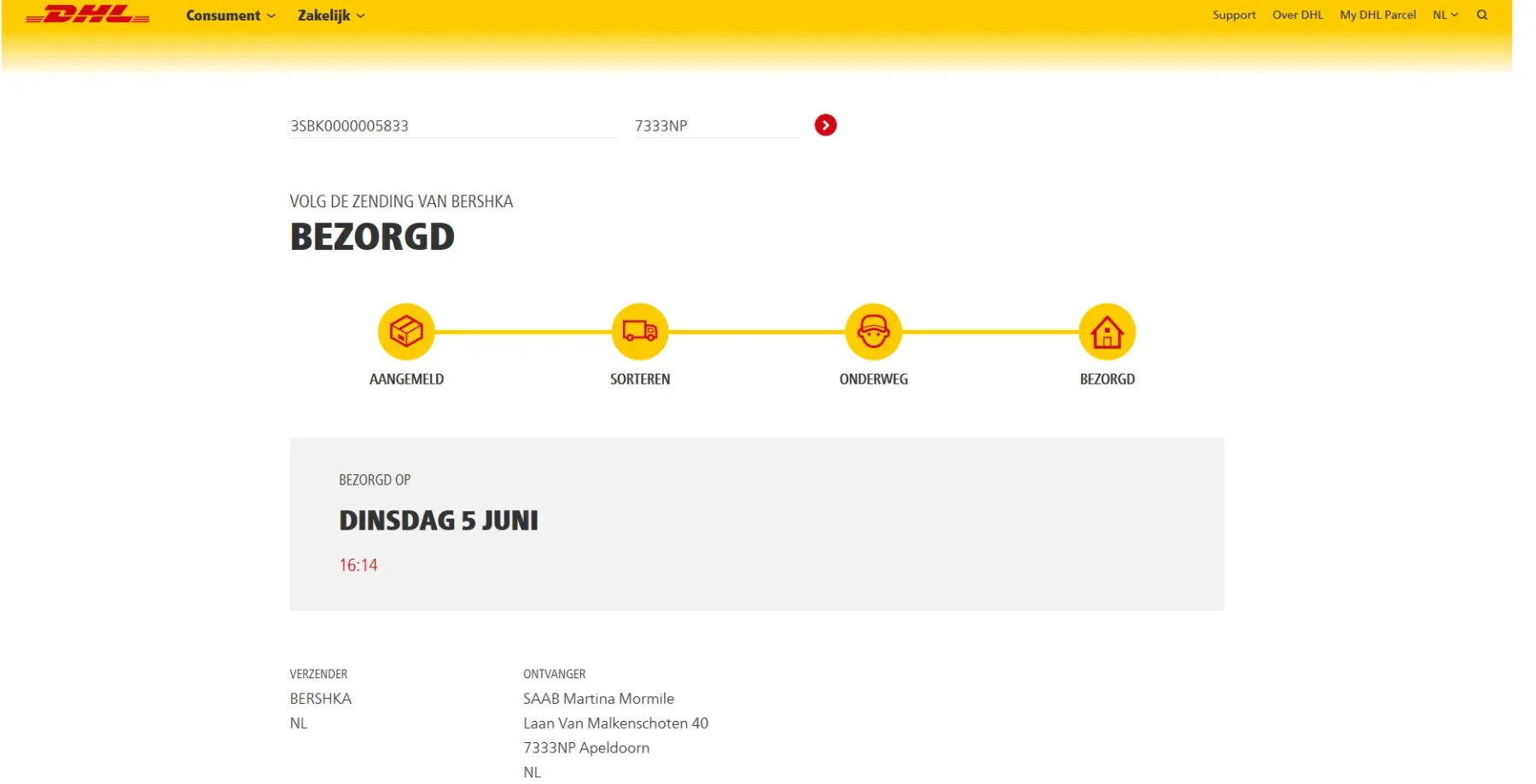1536x784 pixels.
Task: Click the delivery time 16:14
Action: click(358, 565)
